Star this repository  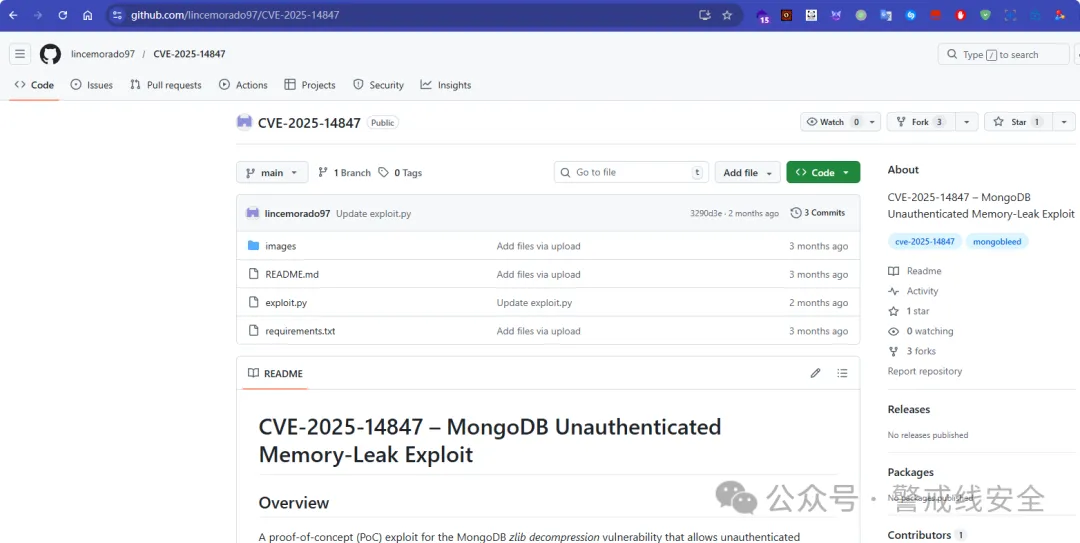pyautogui.click(x=1018, y=122)
